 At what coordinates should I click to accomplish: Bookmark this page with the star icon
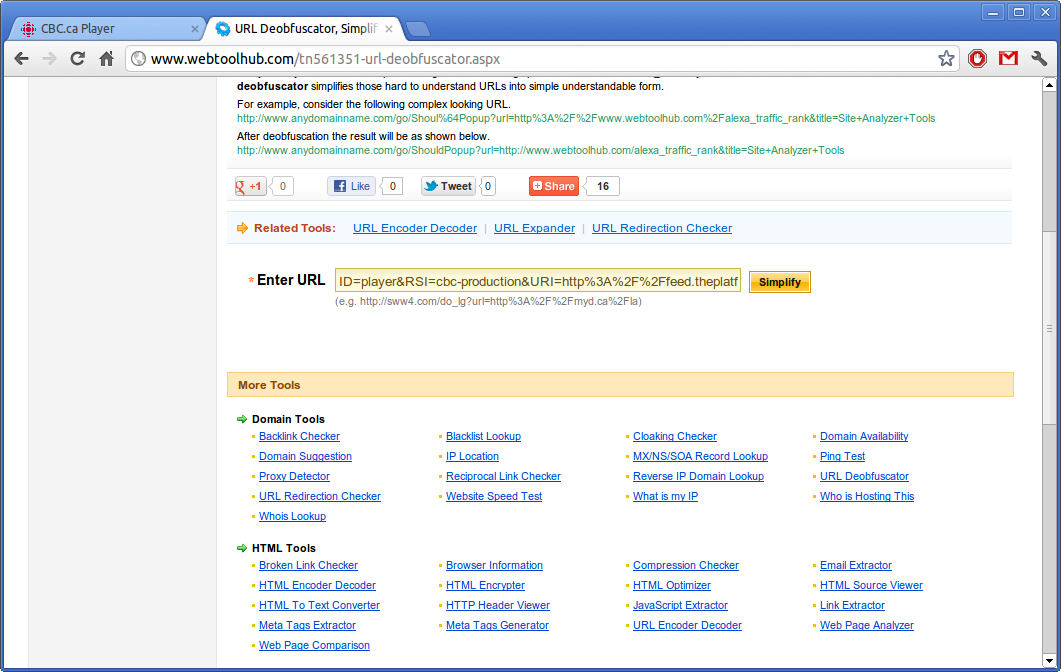(x=946, y=59)
